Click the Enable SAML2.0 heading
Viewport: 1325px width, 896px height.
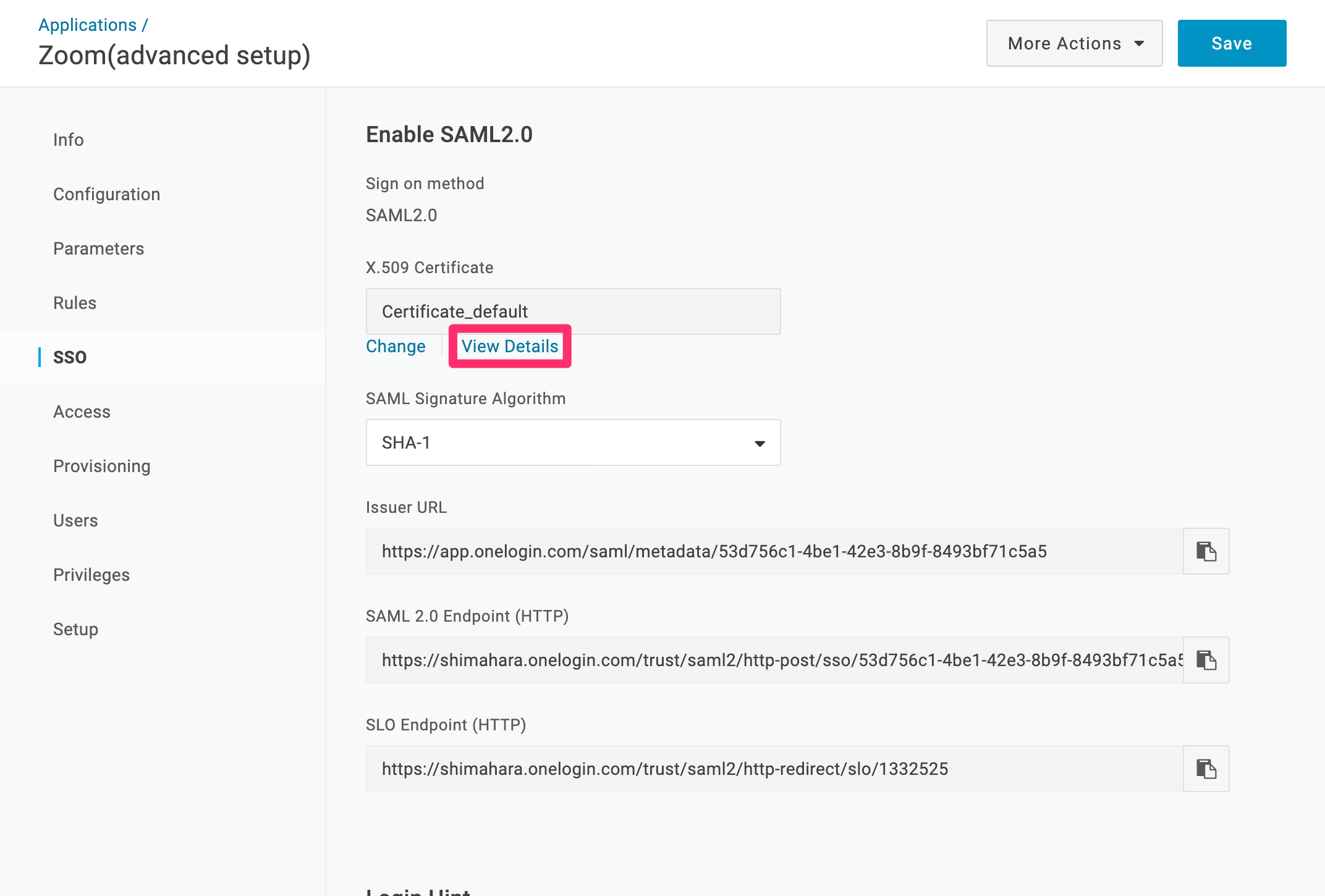pyautogui.click(x=449, y=134)
